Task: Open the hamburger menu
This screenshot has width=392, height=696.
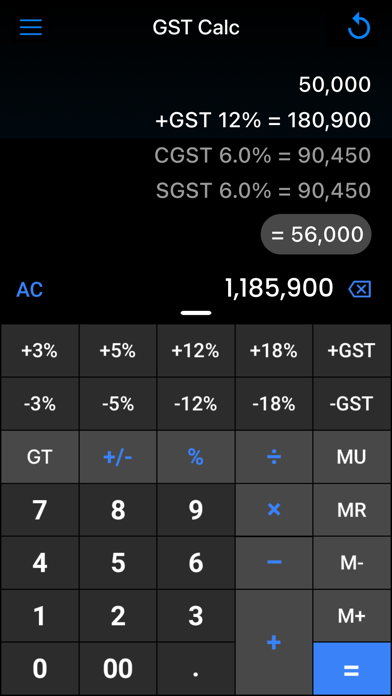Action: pyautogui.click(x=31, y=28)
